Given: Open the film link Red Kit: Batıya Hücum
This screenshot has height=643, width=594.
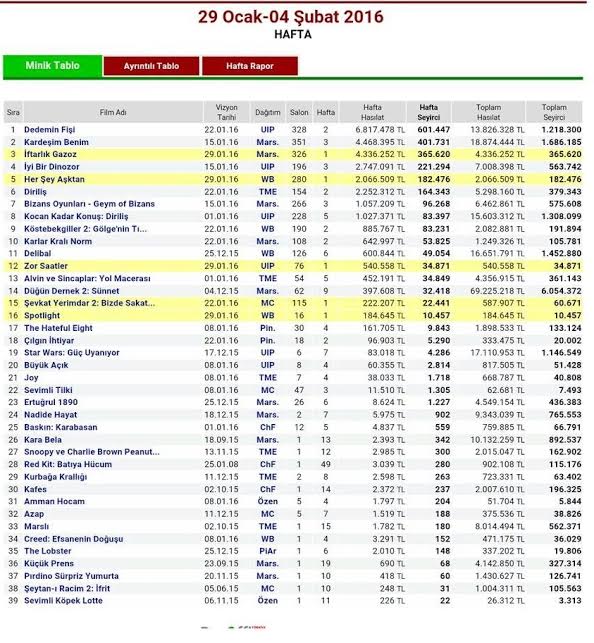Looking at the screenshot, I should [68, 464].
